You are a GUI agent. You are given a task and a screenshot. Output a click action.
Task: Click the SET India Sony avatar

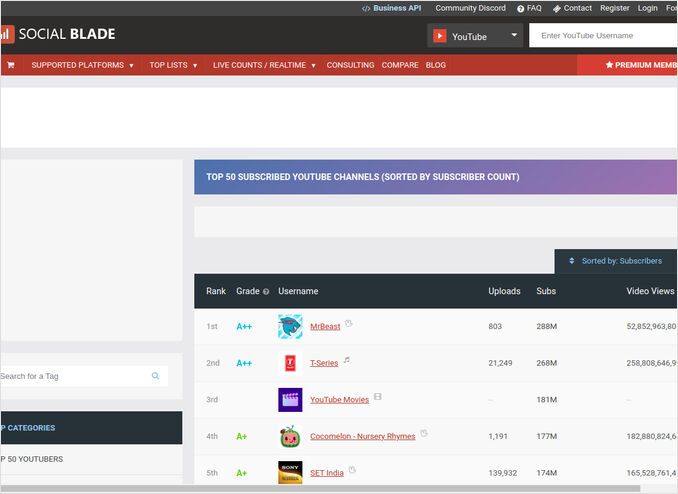point(290,472)
